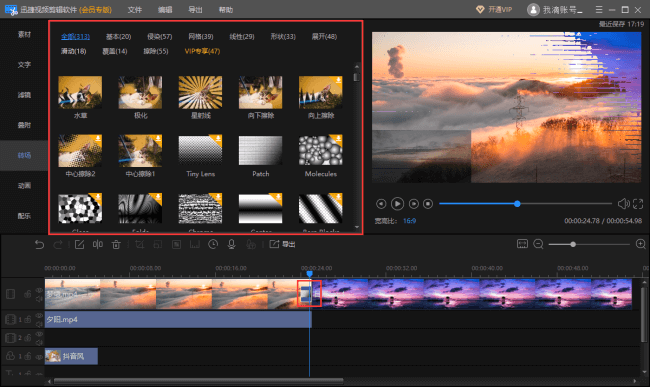The height and width of the screenshot is (387, 650).
Task: Stop the preview playback
Action: (428, 204)
